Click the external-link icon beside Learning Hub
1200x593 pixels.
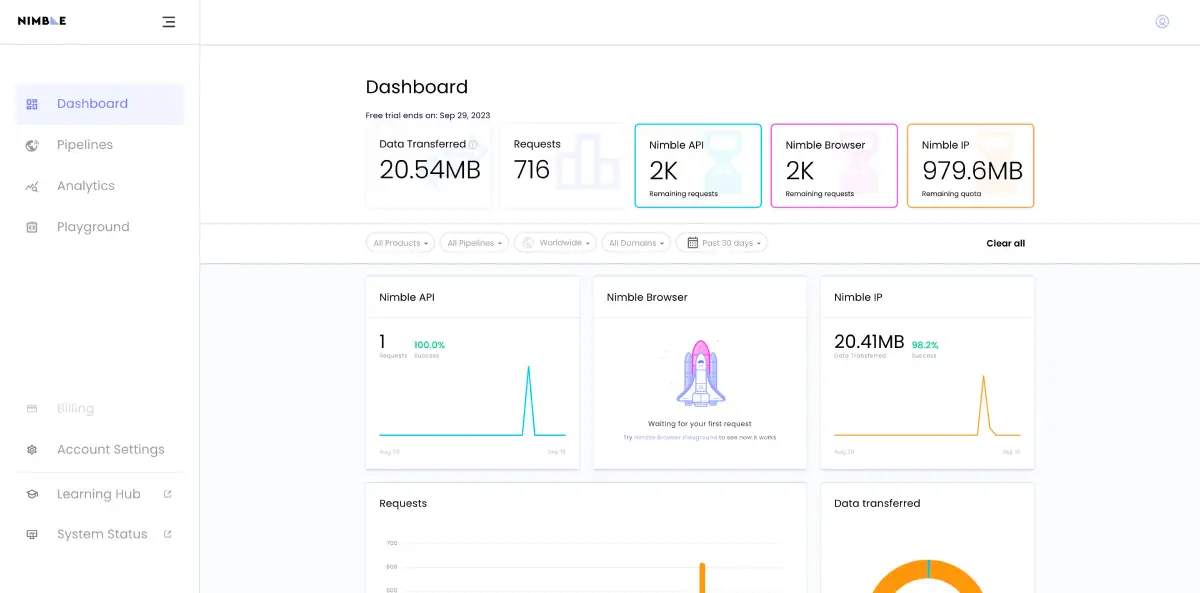tap(168, 494)
